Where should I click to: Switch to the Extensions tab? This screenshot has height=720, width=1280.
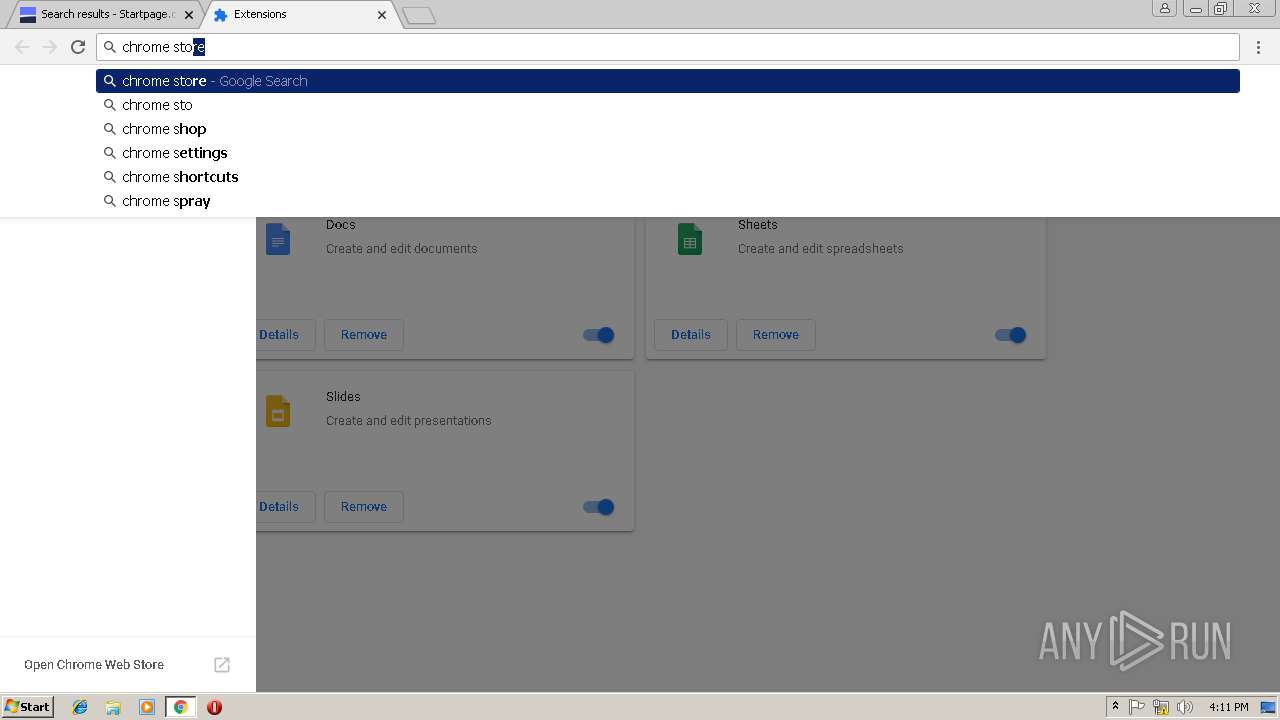pos(300,15)
